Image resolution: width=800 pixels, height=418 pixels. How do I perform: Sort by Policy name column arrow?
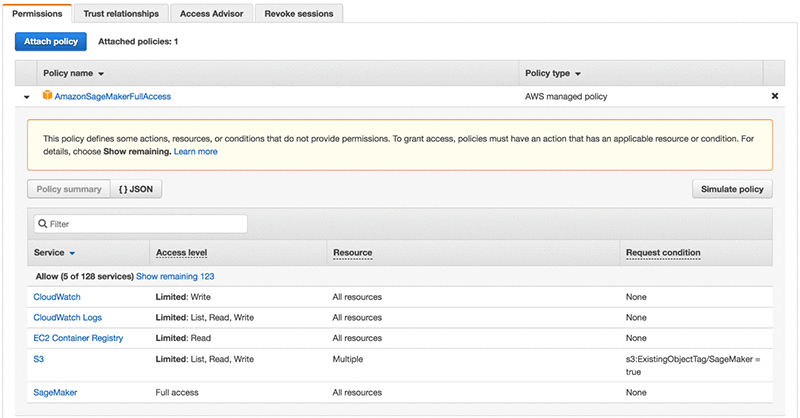(101, 74)
